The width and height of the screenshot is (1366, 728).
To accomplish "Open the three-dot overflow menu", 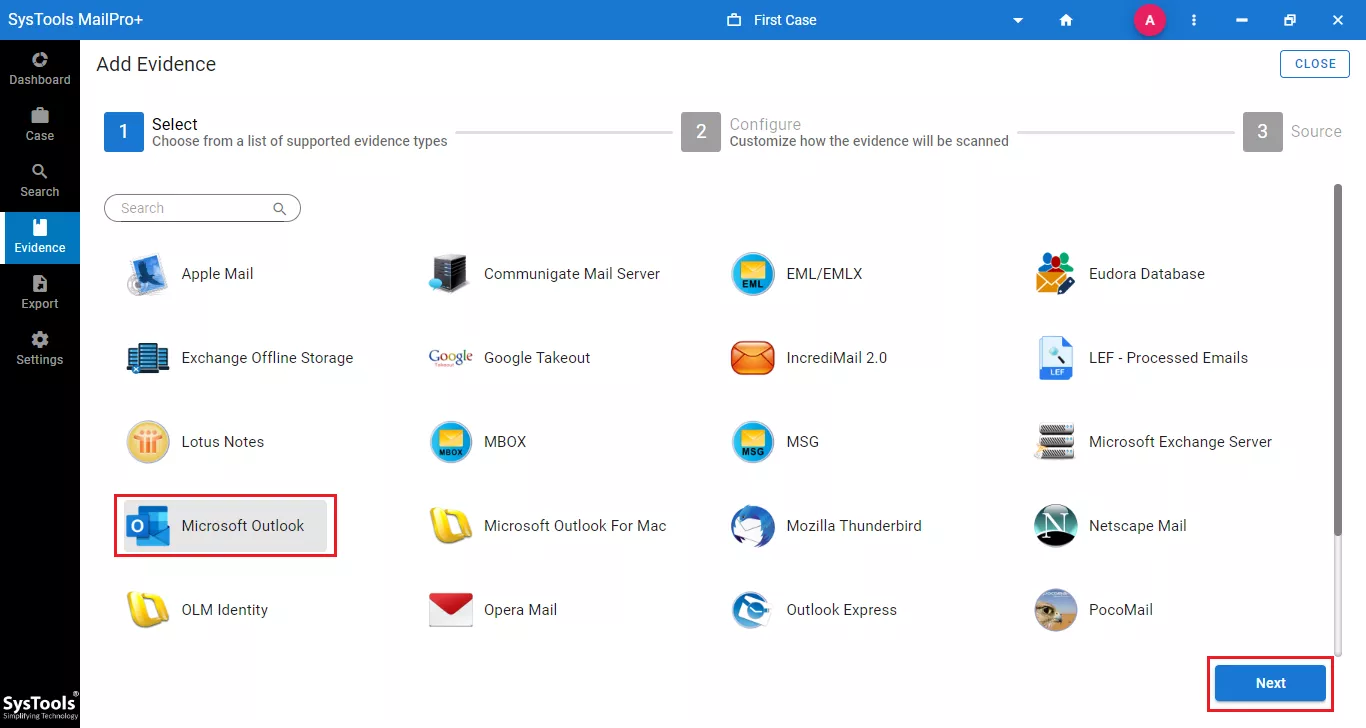I will coord(1194,20).
